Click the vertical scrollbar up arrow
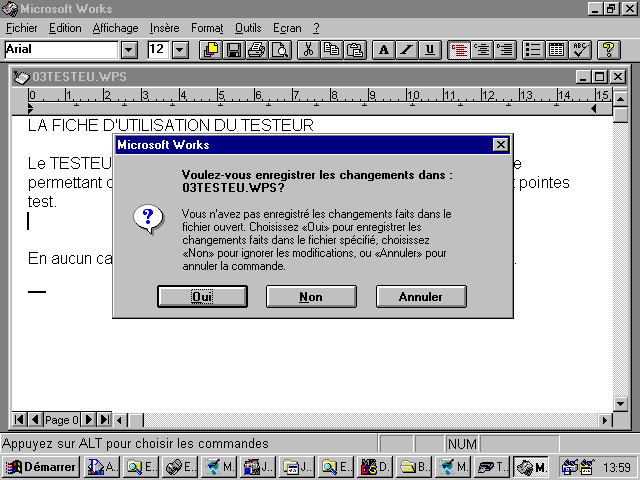Image resolution: width=640 pixels, height=480 pixels. click(620, 98)
